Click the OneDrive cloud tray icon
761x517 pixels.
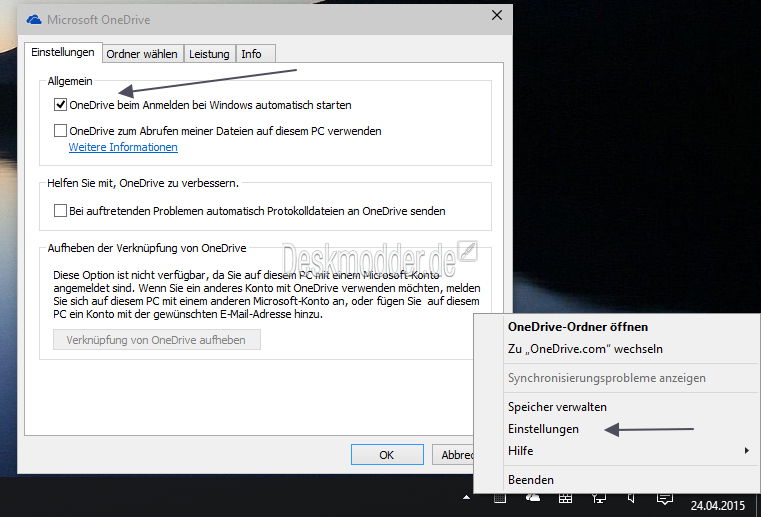533,498
